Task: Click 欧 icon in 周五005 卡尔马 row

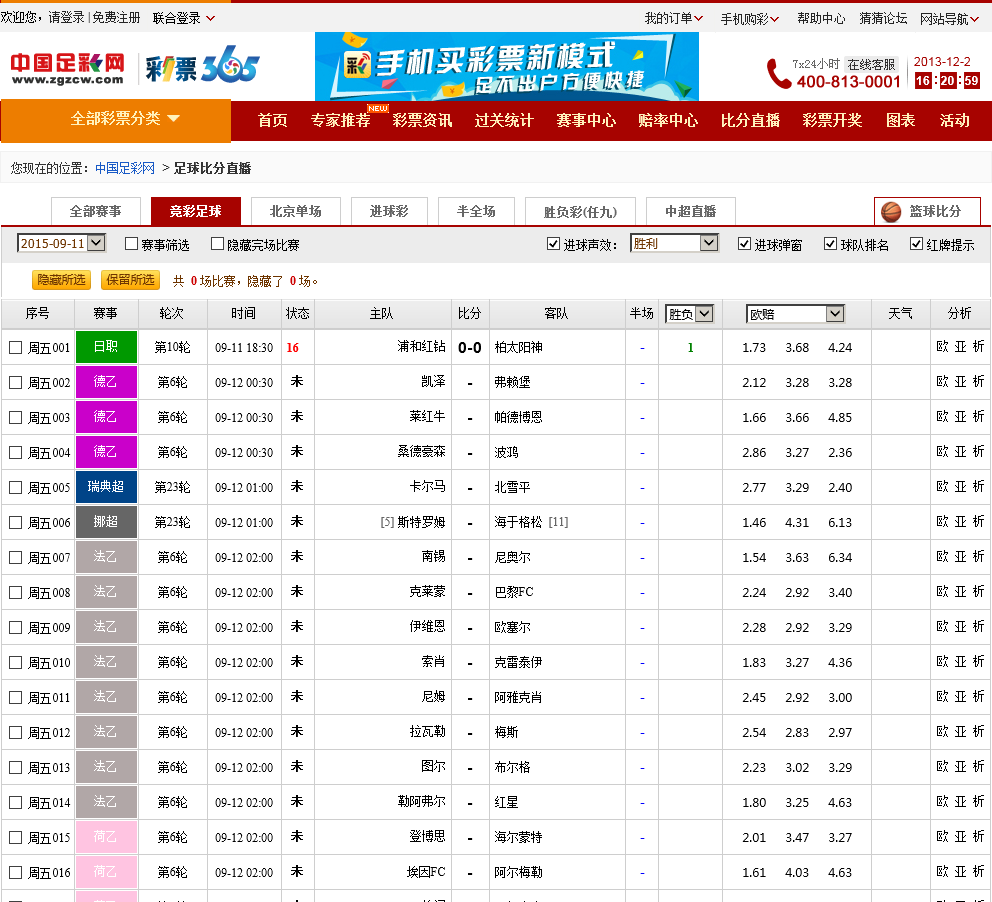Action: coord(942,486)
